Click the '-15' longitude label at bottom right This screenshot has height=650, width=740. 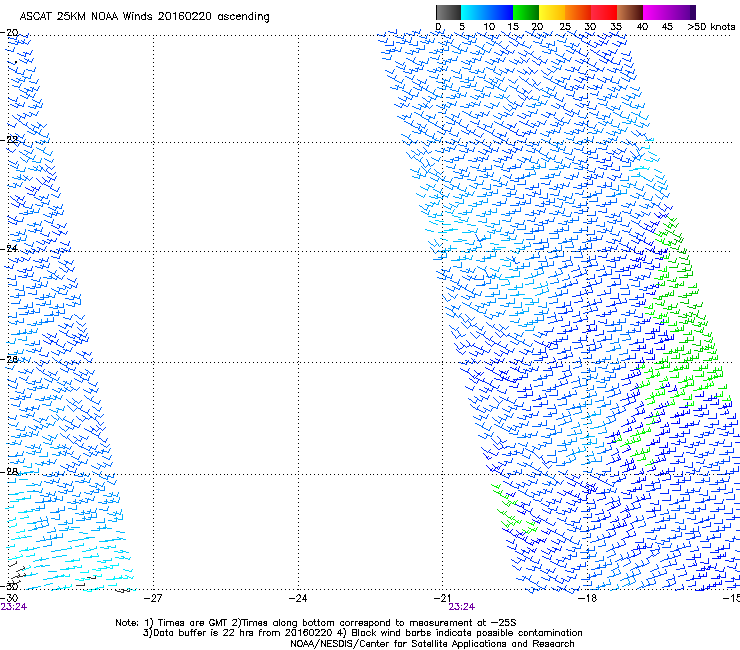(x=731, y=598)
